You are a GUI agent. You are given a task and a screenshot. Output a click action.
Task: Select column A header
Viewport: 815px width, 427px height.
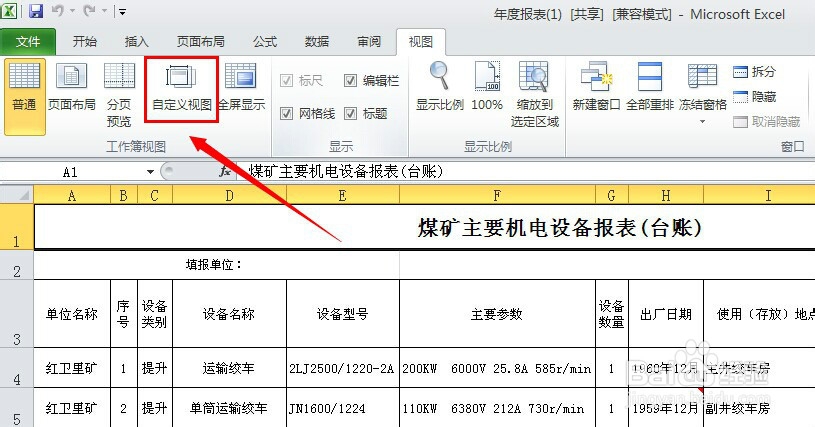pyautogui.click(x=72, y=195)
